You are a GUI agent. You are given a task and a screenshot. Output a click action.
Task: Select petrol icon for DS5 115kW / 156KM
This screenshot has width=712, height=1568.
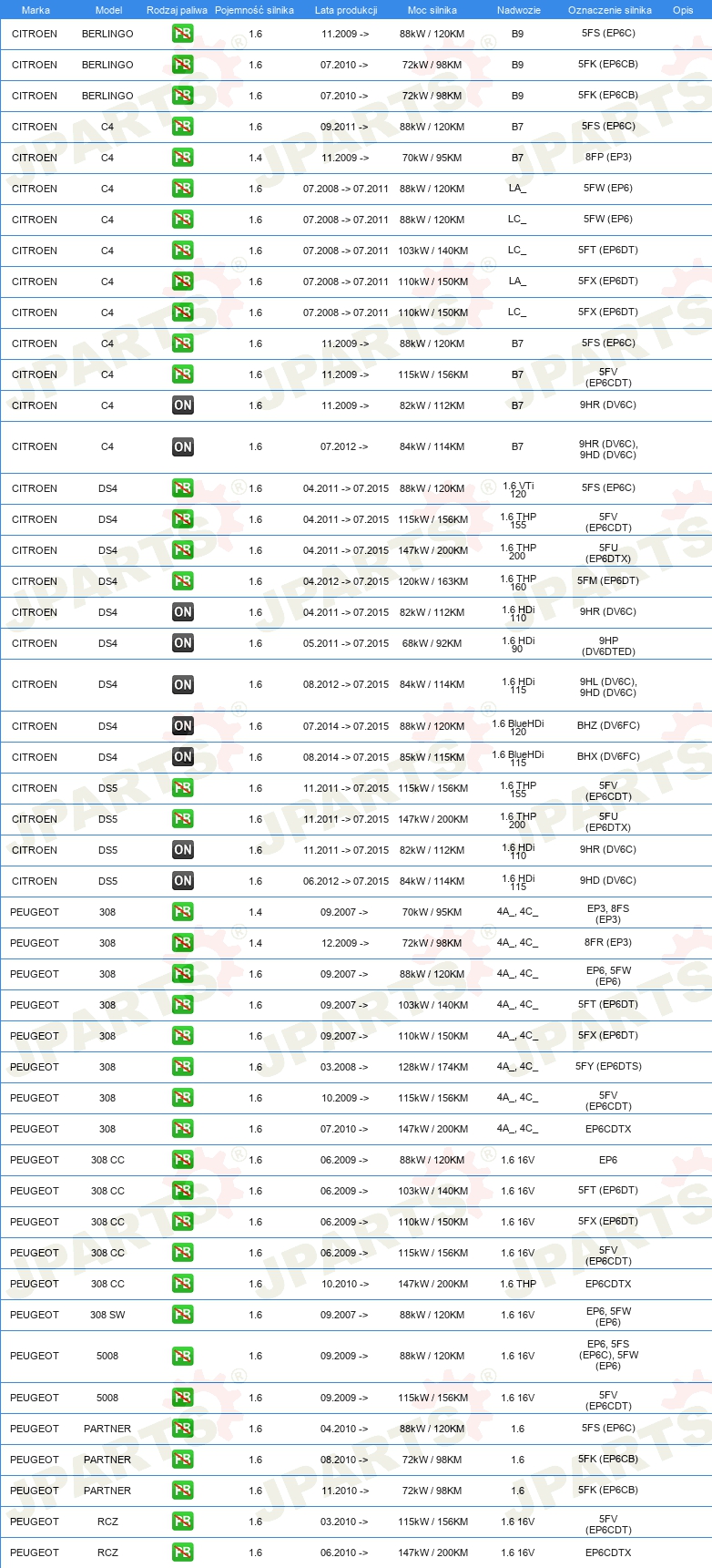(183, 788)
